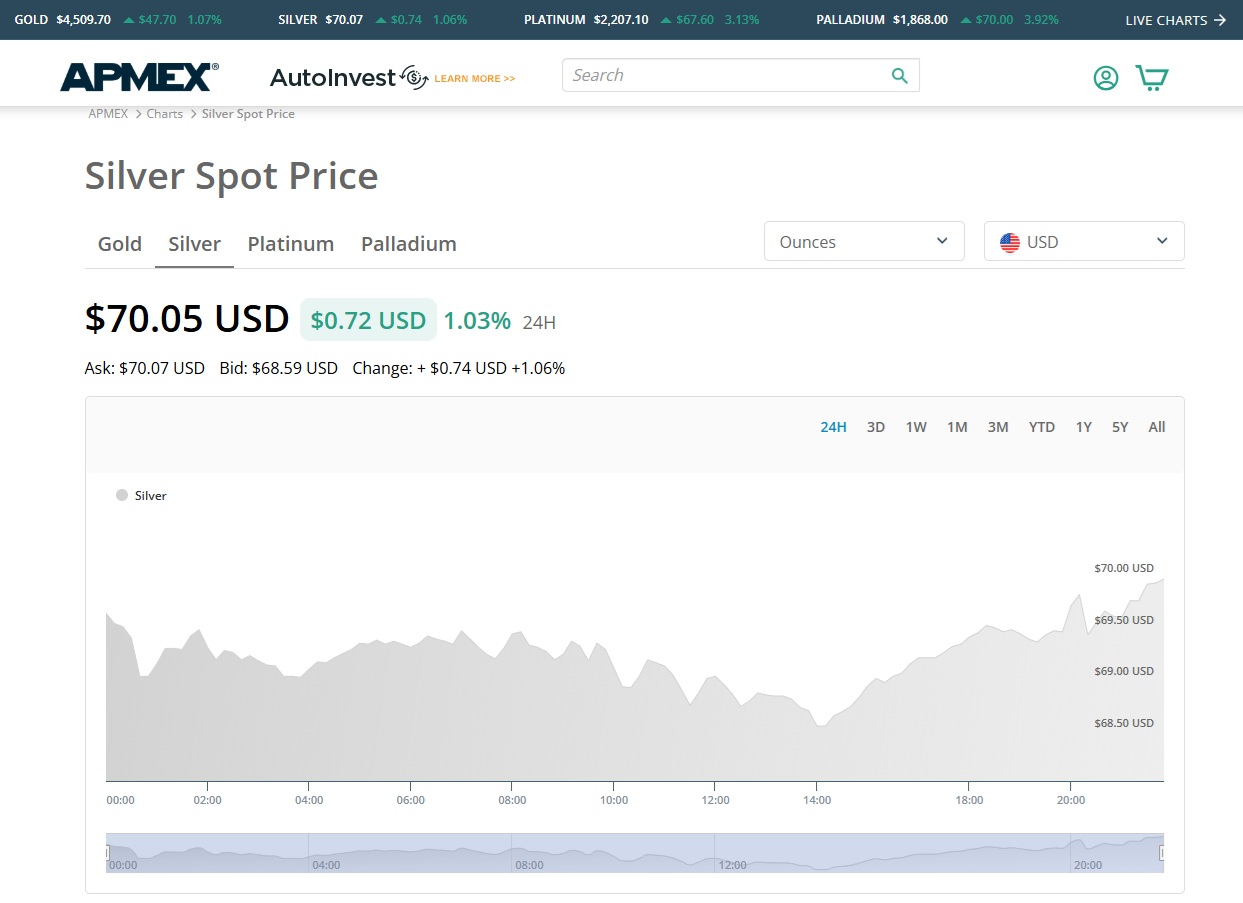Open the shopping cart icon

pos(1152,78)
